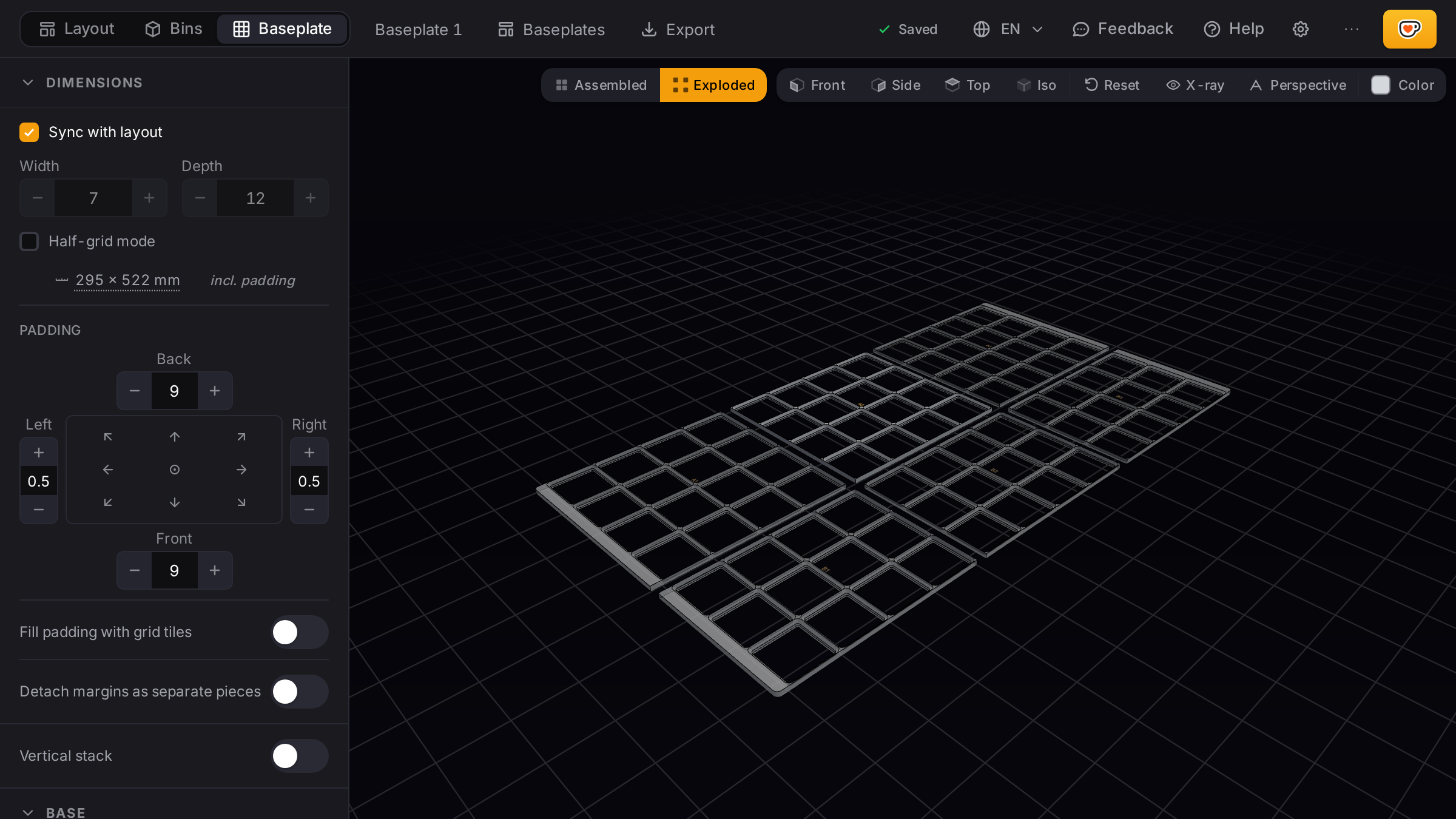1456x819 pixels.
Task: Toggle X-ray view mode
Action: click(1195, 85)
